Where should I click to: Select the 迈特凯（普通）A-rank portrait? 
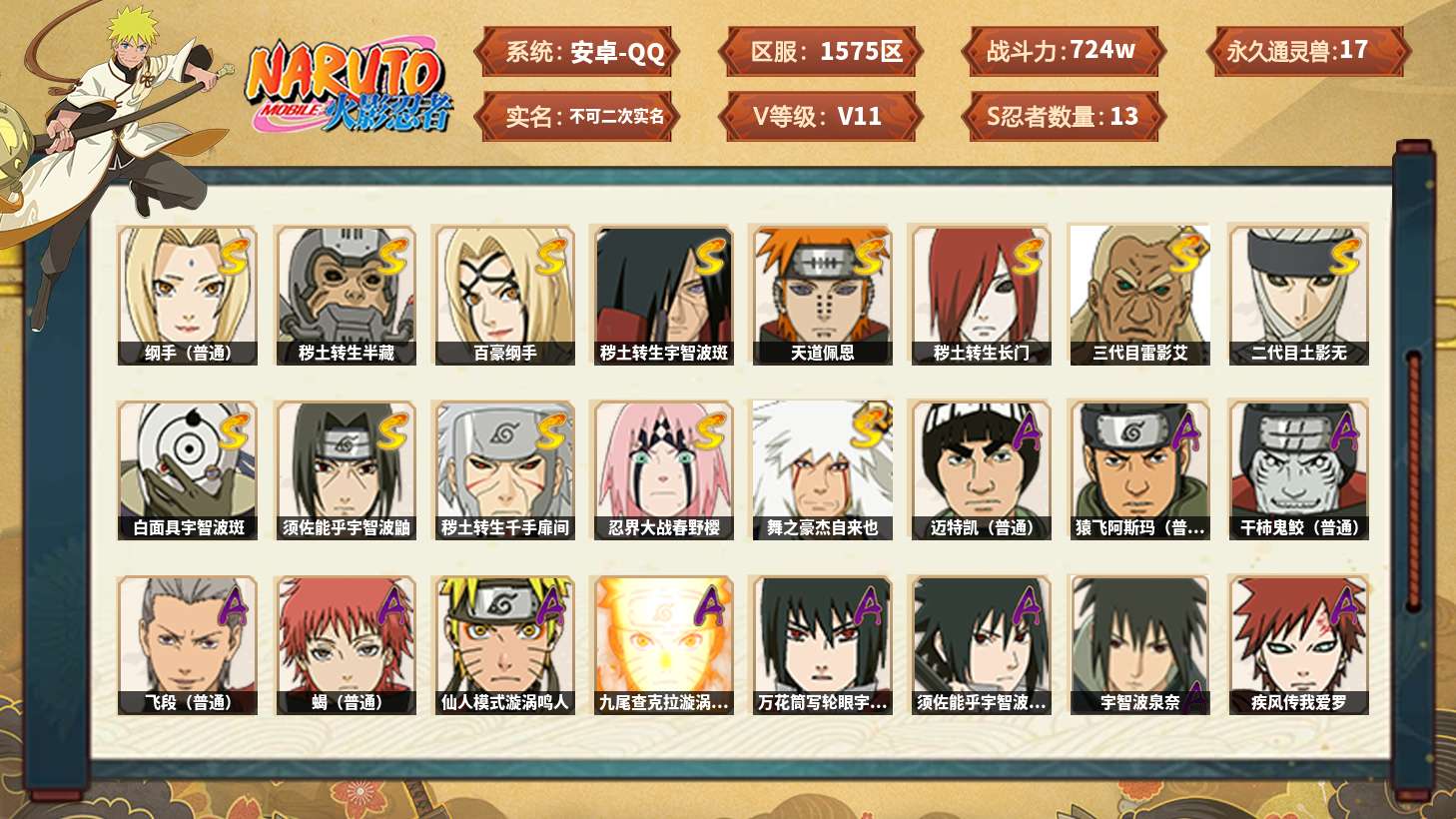pos(981,470)
